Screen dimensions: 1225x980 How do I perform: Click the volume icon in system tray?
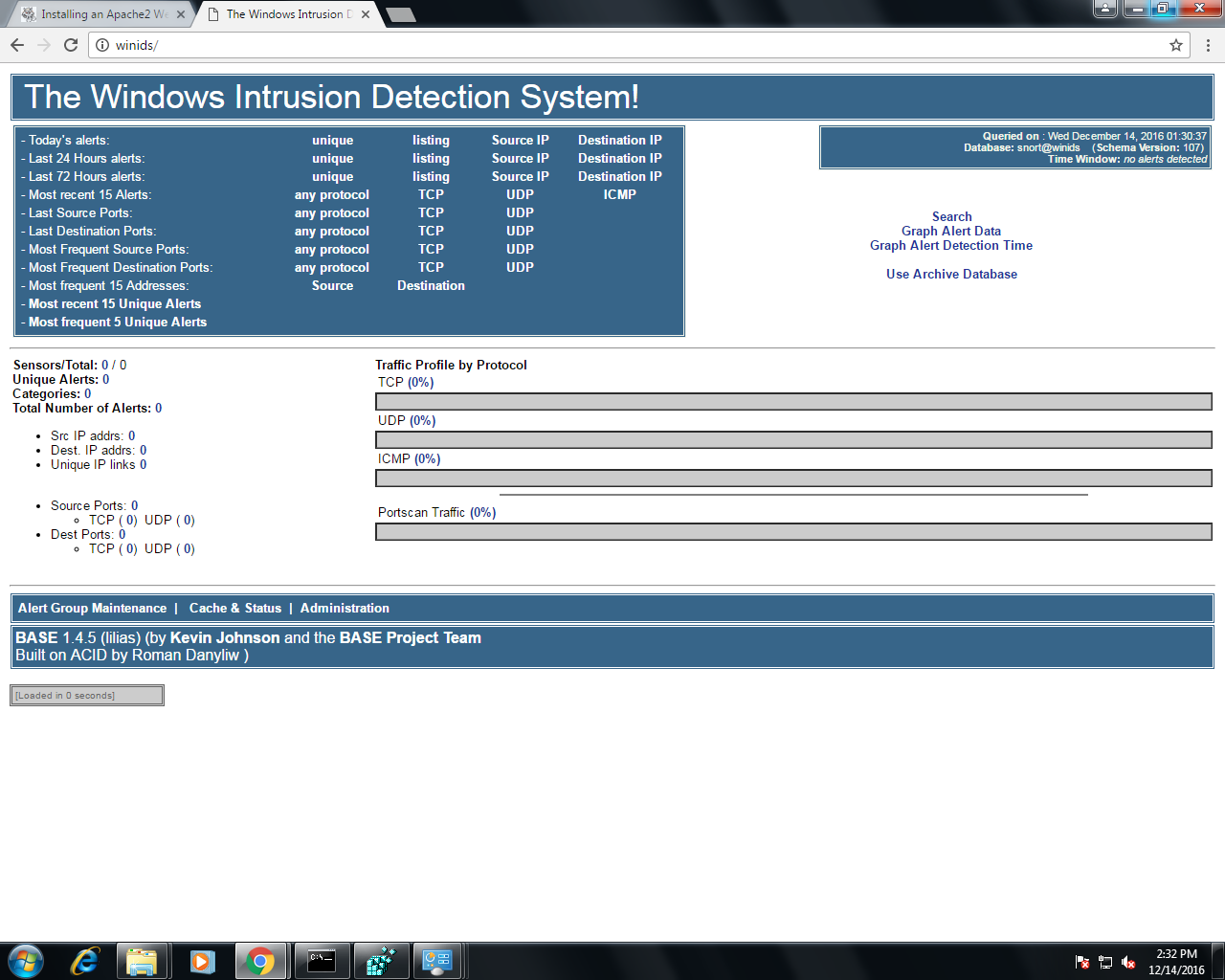[x=1128, y=962]
